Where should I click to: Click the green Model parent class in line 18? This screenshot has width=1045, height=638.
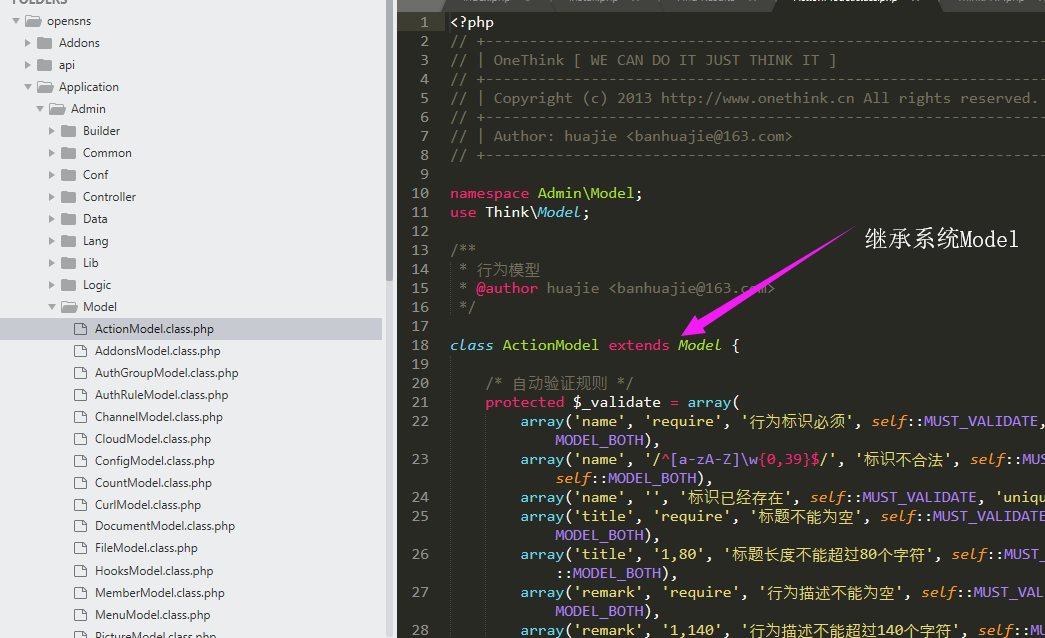pyautogui.click(x=700, y=345)
